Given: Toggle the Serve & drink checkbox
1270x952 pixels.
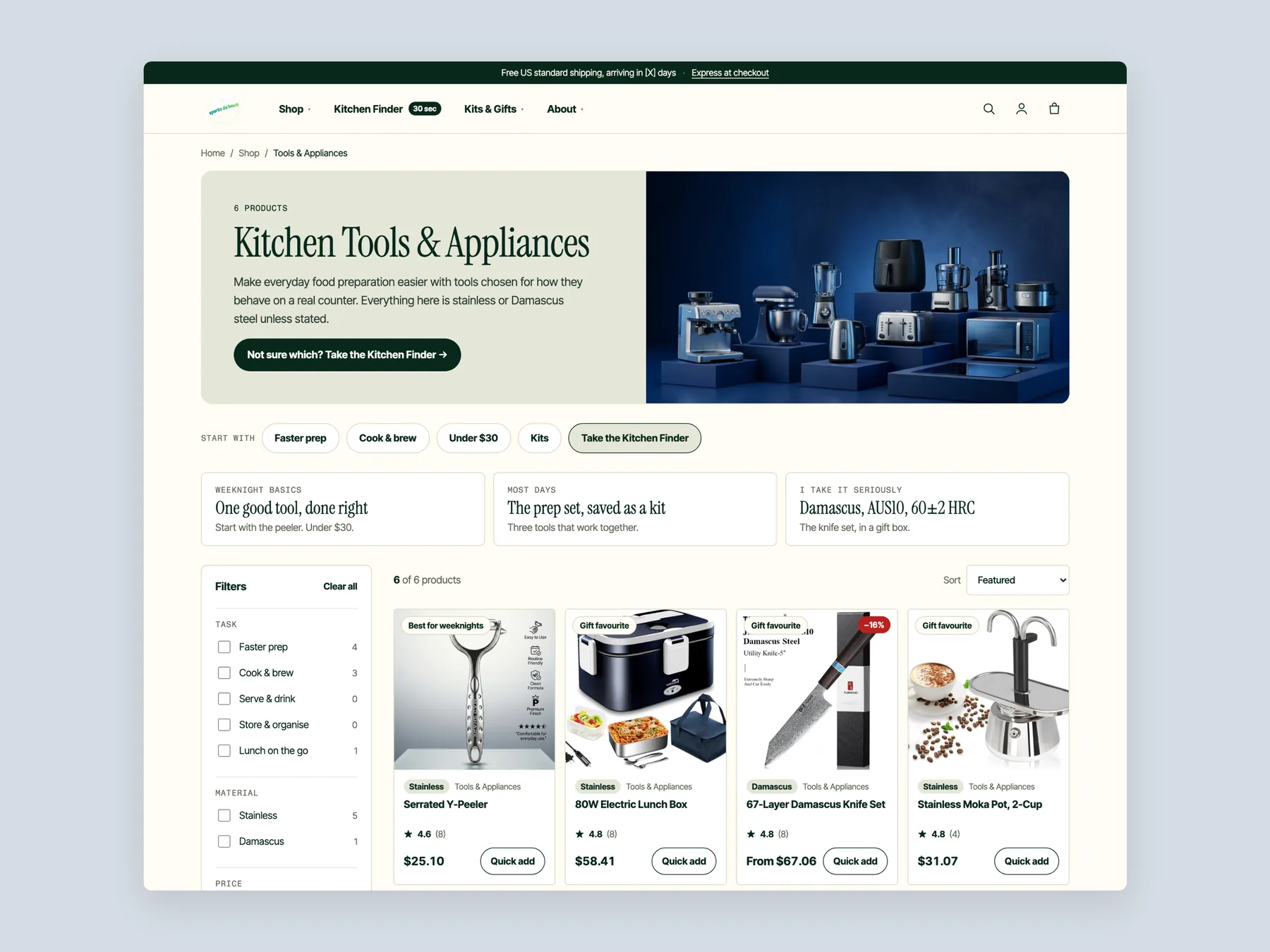Looking at the screenshot, I should click(224, 699).
